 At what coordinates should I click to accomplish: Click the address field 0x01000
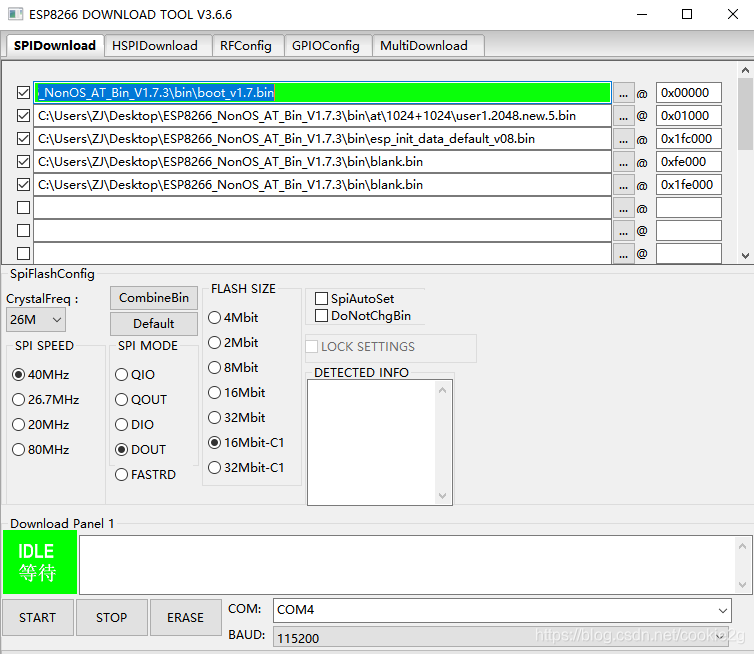click(689, 115)
